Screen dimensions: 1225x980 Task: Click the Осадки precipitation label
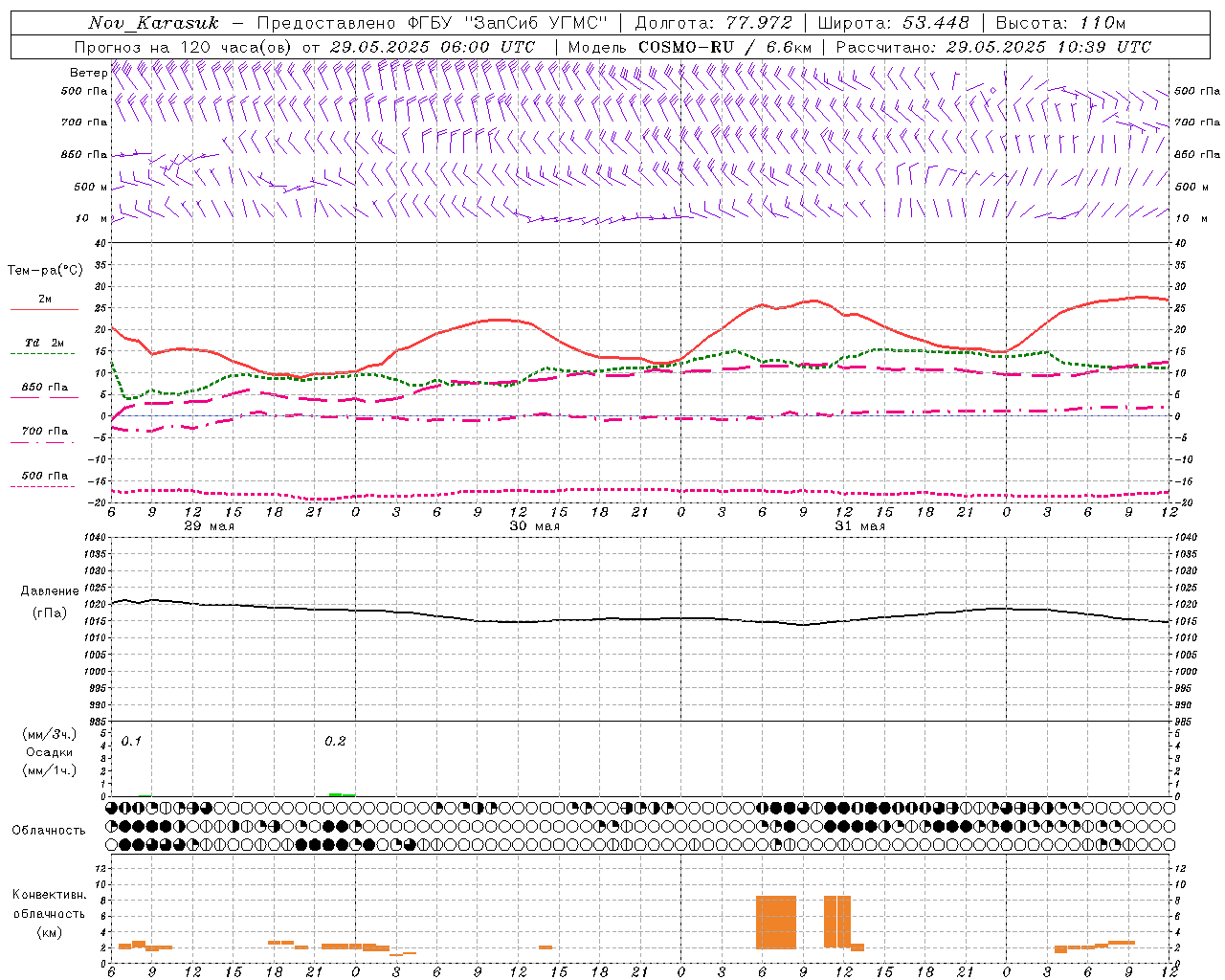click(50, 752)
